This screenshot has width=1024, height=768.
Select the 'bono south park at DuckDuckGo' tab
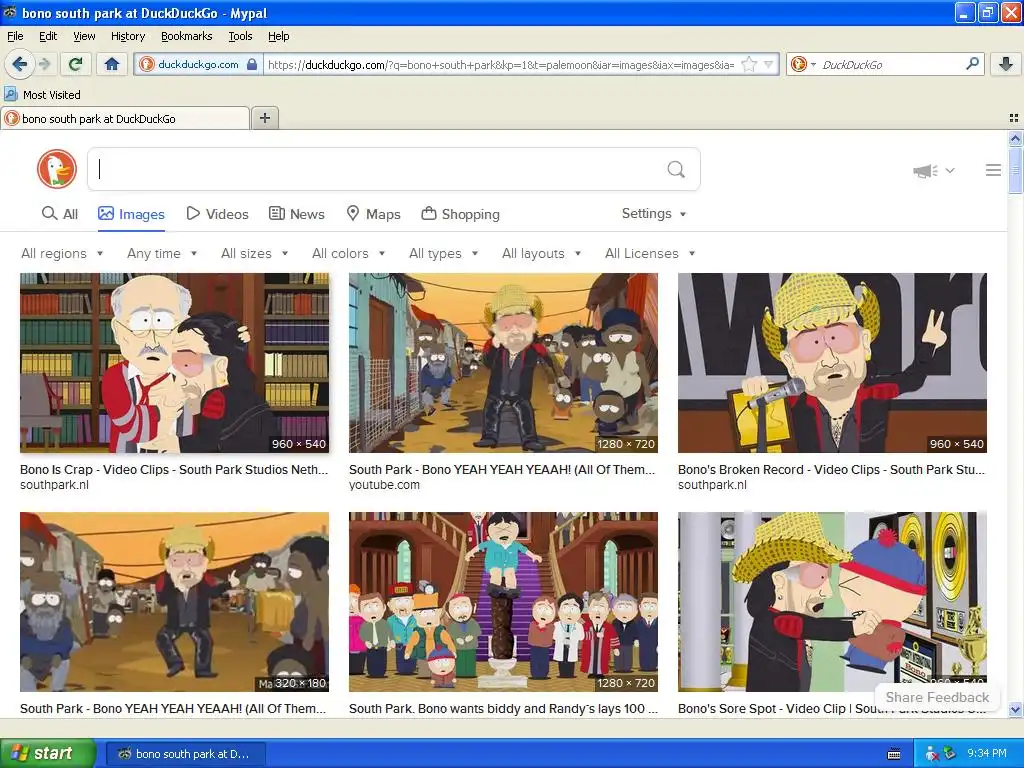[x=125, y=118]
